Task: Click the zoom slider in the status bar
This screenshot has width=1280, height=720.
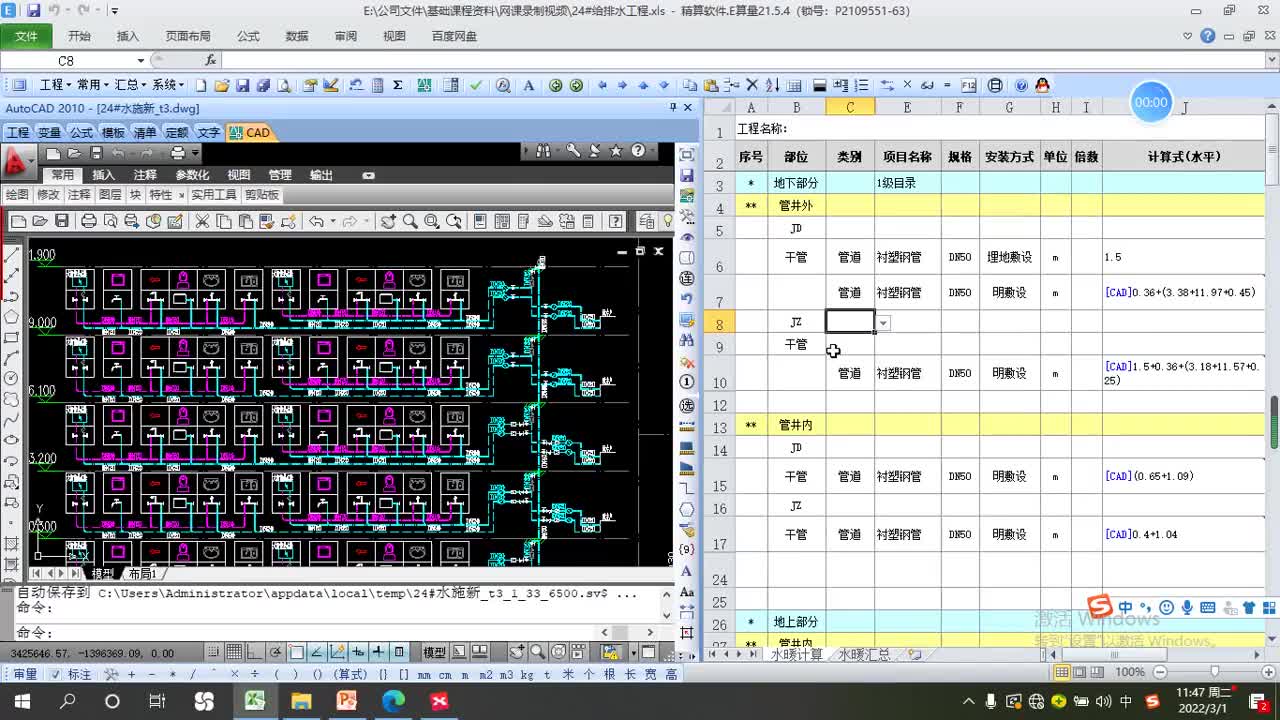Action: (x=1214, y=672)
